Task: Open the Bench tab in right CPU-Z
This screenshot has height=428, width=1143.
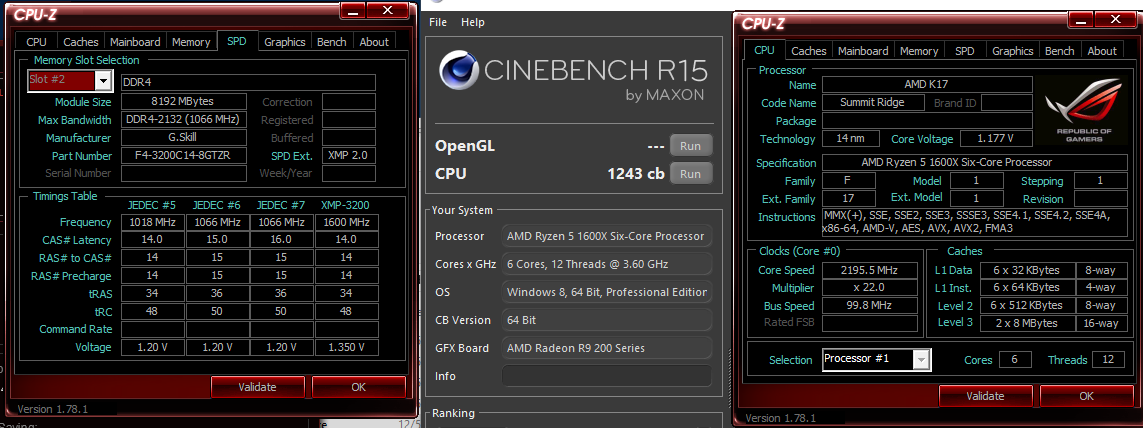Action: coord(1059,51)
